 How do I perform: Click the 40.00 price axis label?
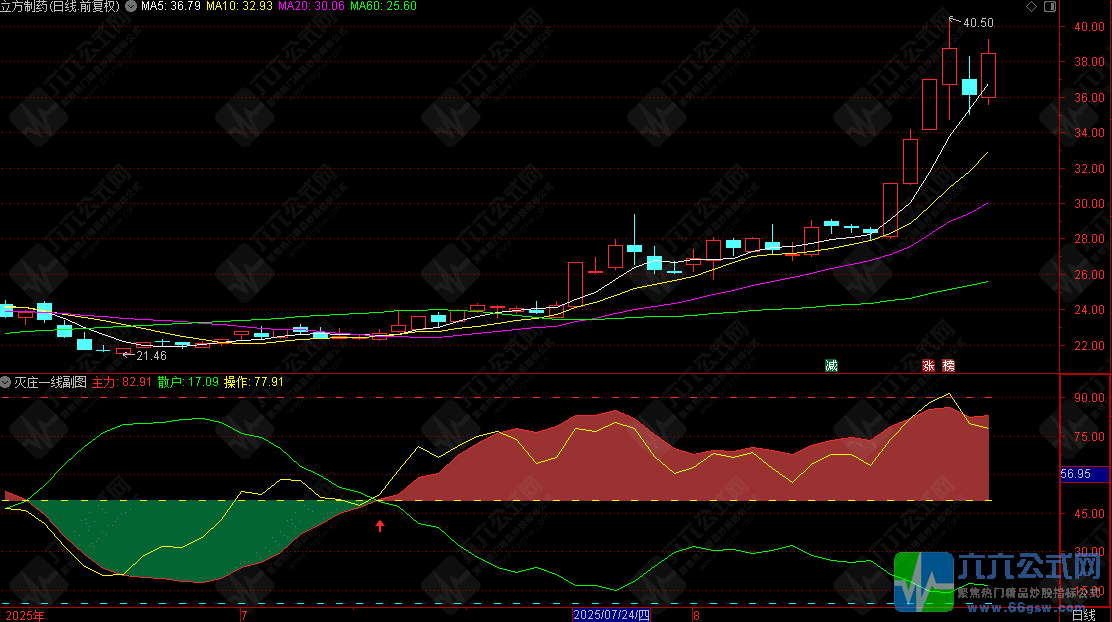1089,27
